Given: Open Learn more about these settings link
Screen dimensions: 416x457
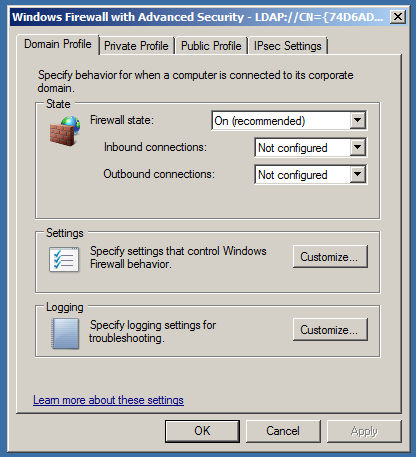Looking at the screenshot, I should click(108, 400).
